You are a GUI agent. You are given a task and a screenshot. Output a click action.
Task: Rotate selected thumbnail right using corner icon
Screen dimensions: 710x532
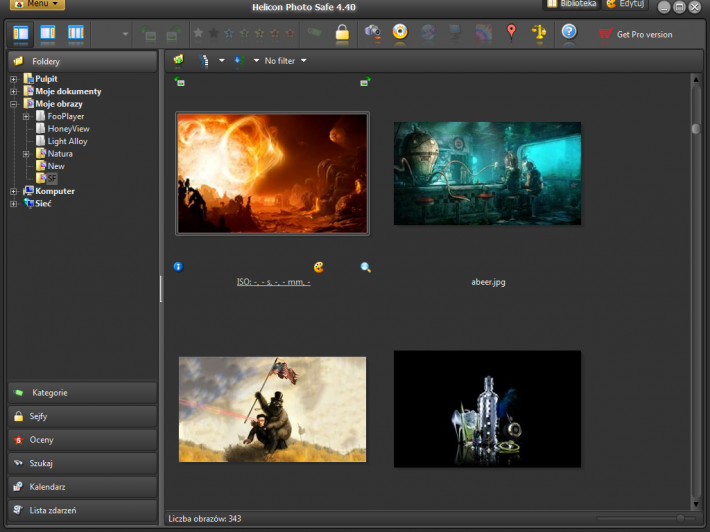[x=365, y=81]
